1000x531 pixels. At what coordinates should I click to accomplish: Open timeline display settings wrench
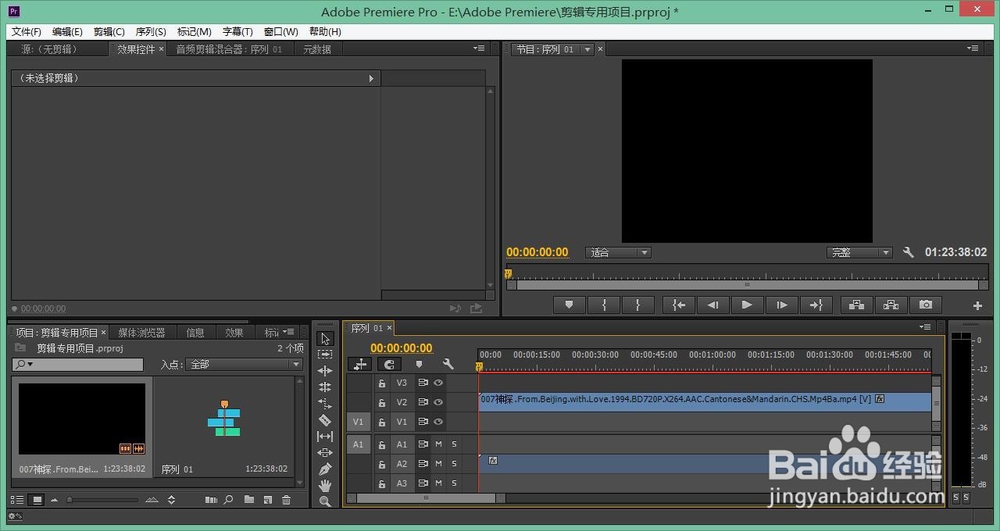click(x=448, y=364)
